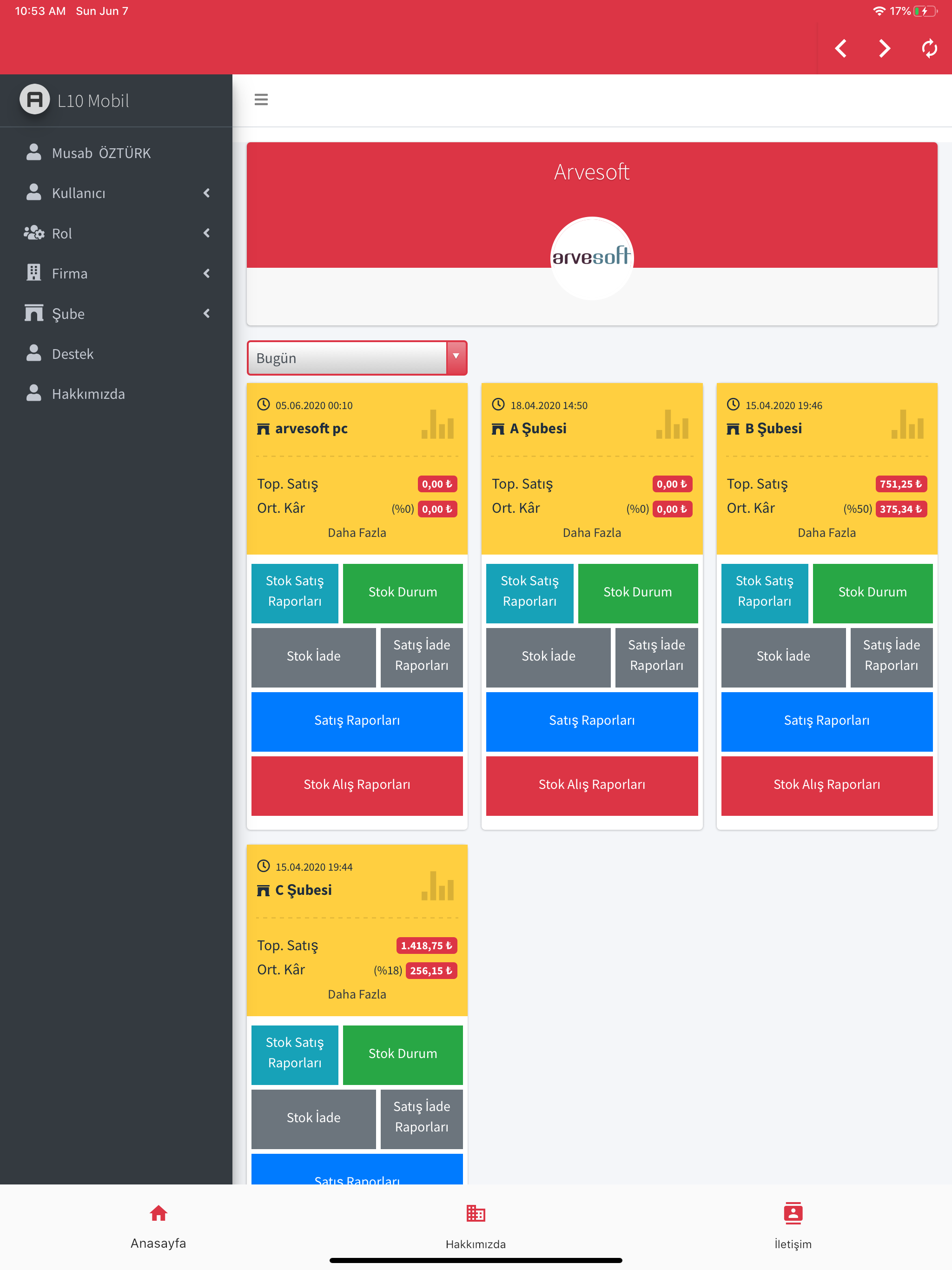Click Daha Fazla on A Şubesi card
Viewport: 952px width, 1270px height.
(592, 533)
